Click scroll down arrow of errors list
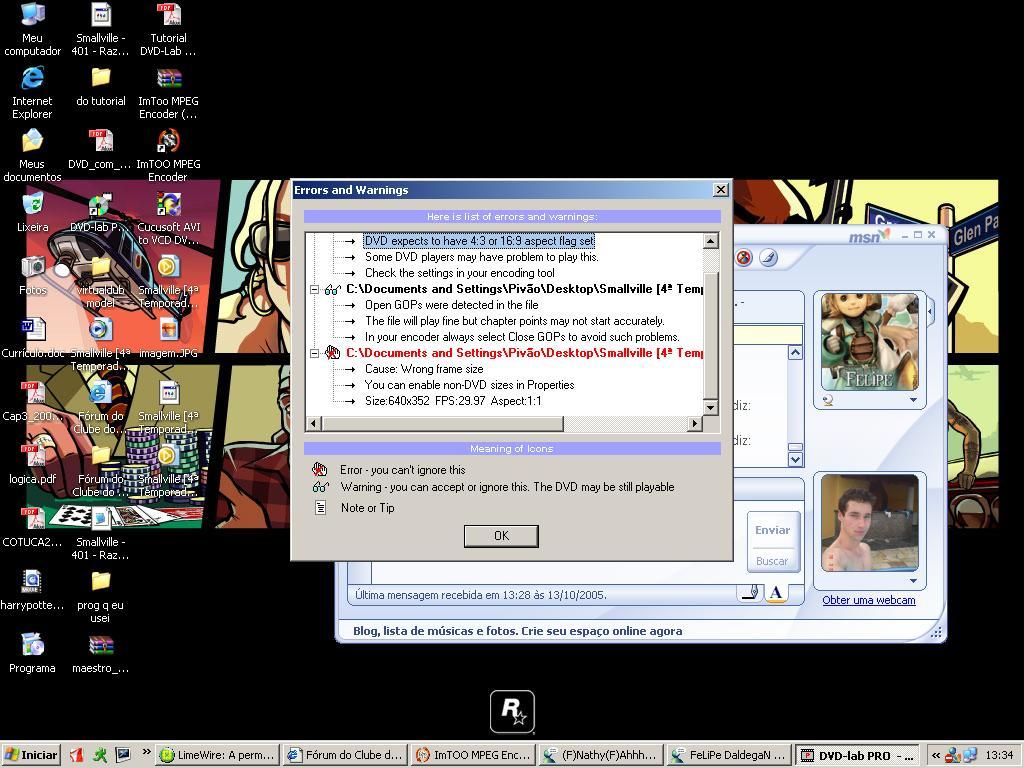Image resolution: width=1024 pixels, height=768 pixels. pyautogui.click(x=711, y=408)
